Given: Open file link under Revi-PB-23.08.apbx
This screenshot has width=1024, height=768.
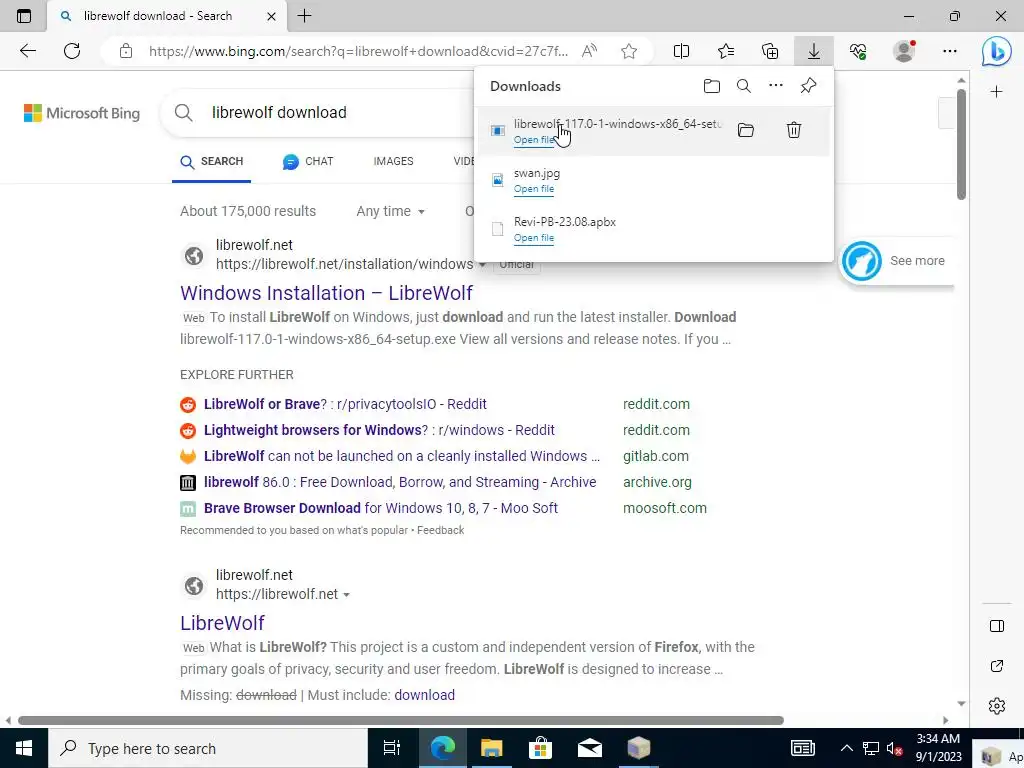Looking at the screenshot, I should click(534, 238).
